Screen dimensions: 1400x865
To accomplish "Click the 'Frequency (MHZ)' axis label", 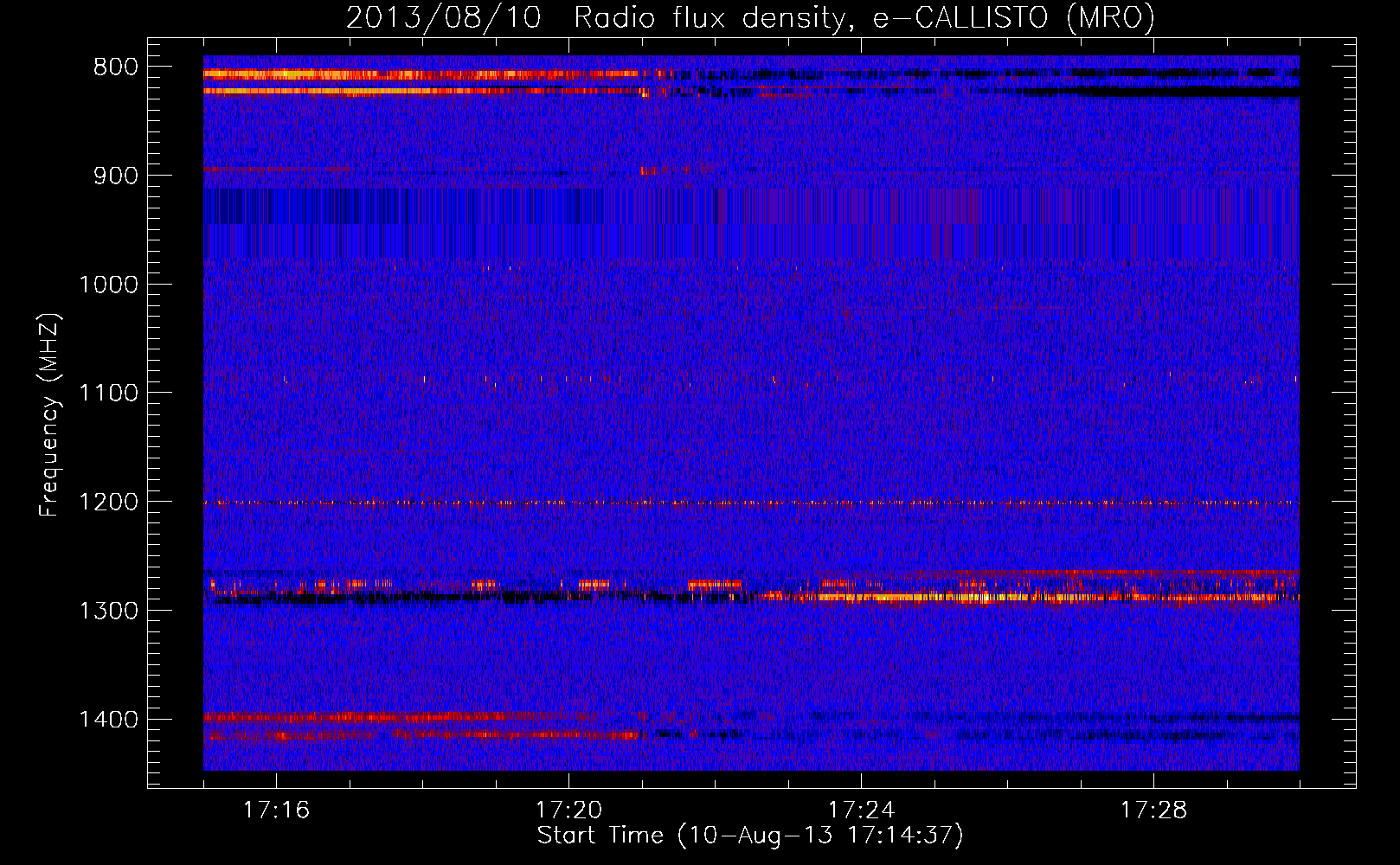I will (x=50, y=415).
